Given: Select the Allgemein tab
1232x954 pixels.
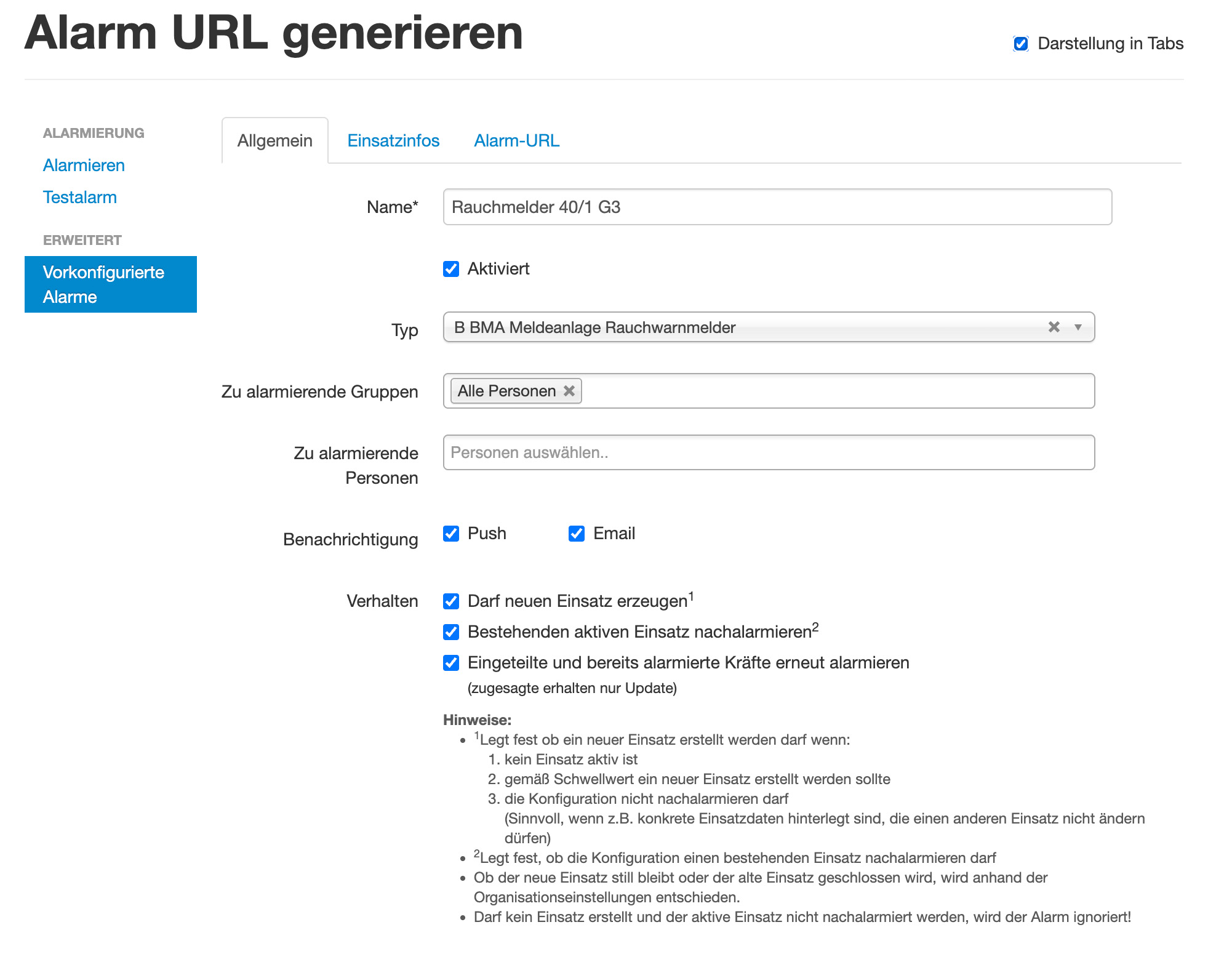Looking at the screenshot, I should [x=275, y=141].
